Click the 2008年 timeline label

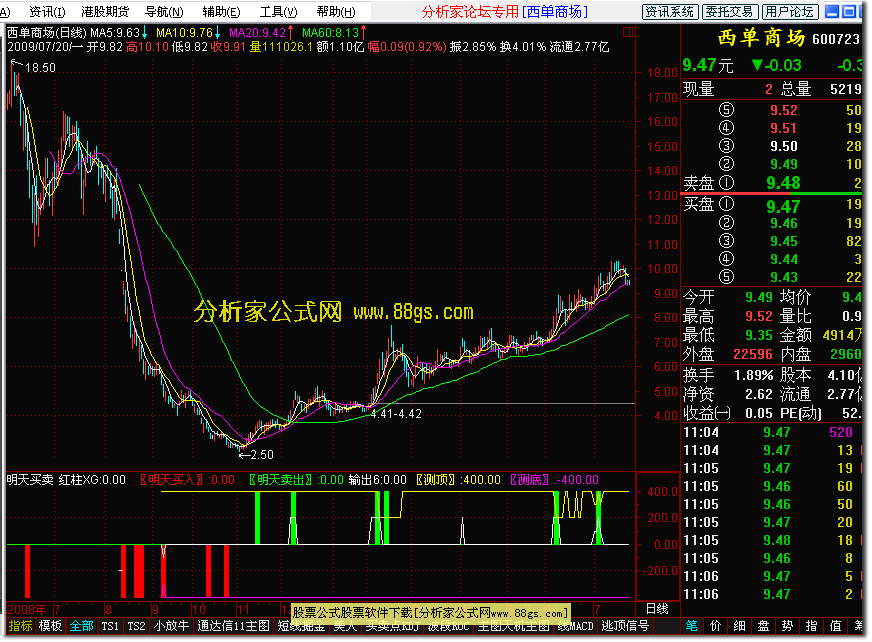(27, 609)
